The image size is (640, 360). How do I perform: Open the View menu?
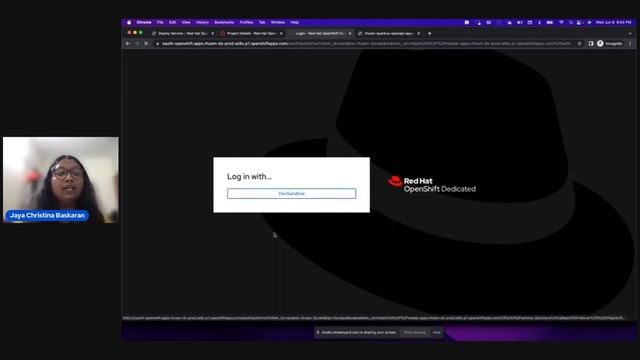(186, 22)
